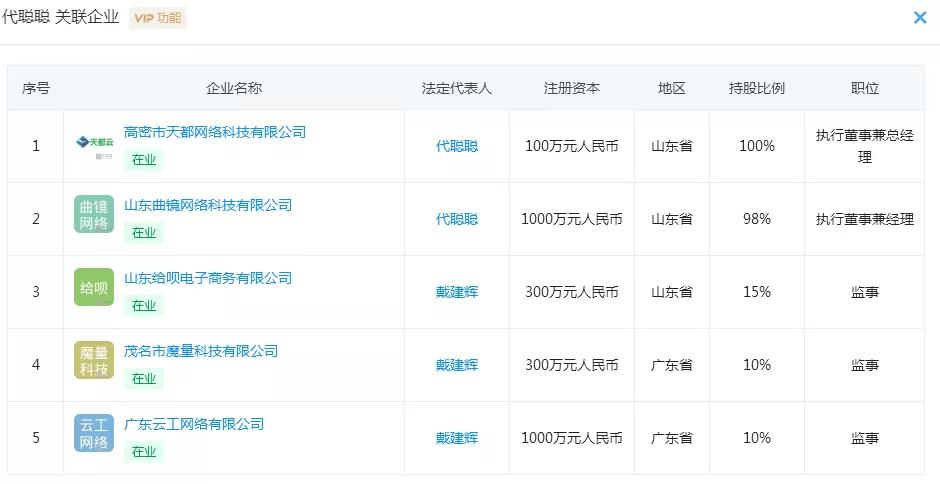The image size is (940, 484).
Task: Click 在业 tag under 山东曲镜网络科技
Action: 144,233
